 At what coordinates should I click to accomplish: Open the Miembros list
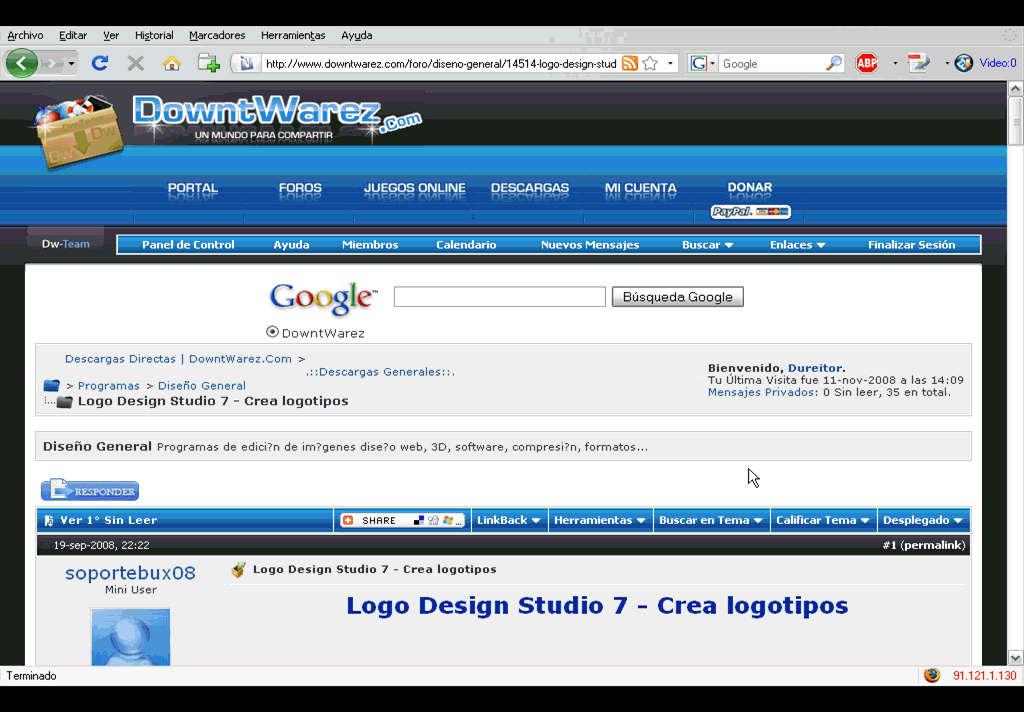pos(370,245)
